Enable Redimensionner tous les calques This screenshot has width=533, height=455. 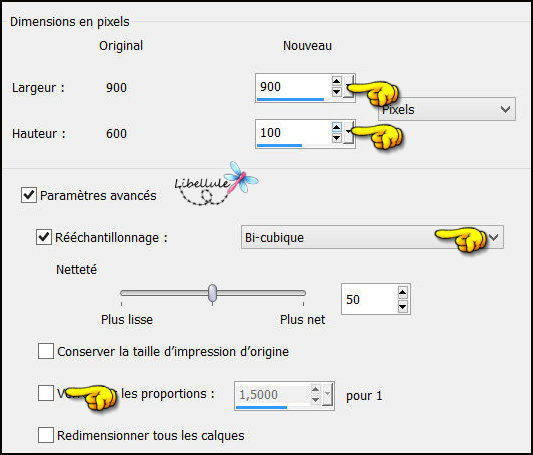point(46,435)
